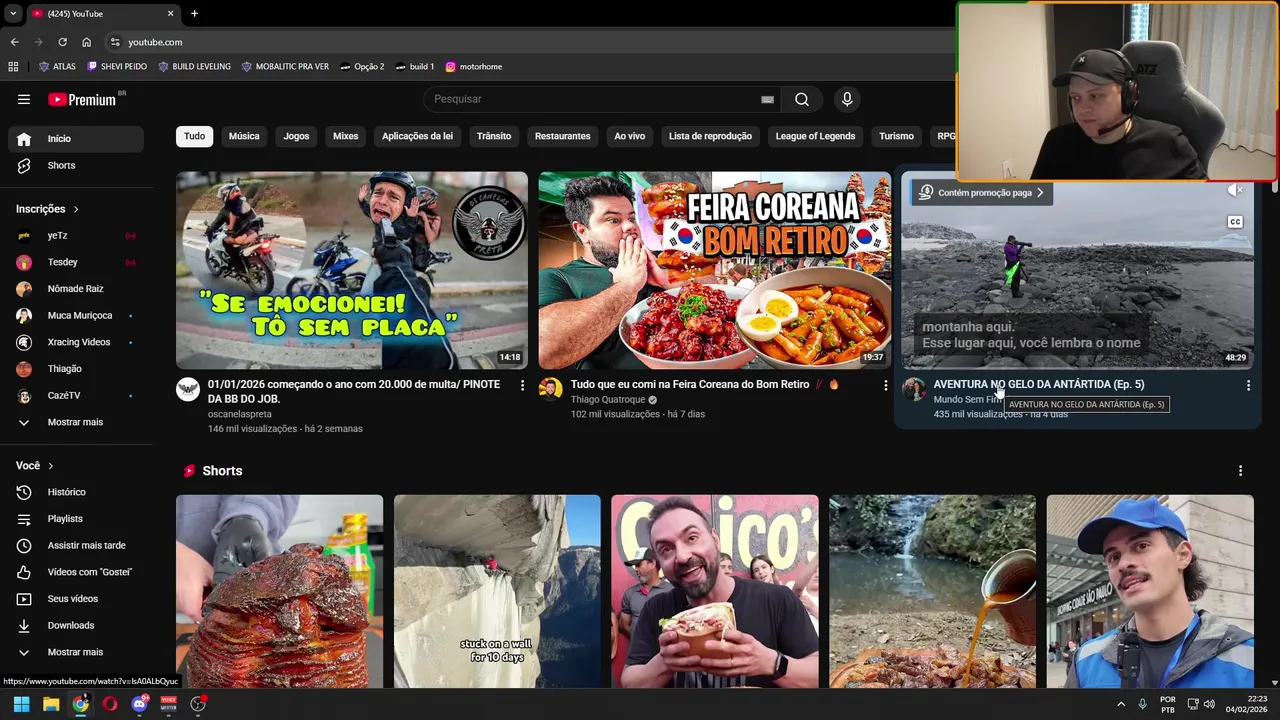Go back with browser back arrow
The width and height of the screenshot is (1280, 720).
click(14, 42)
